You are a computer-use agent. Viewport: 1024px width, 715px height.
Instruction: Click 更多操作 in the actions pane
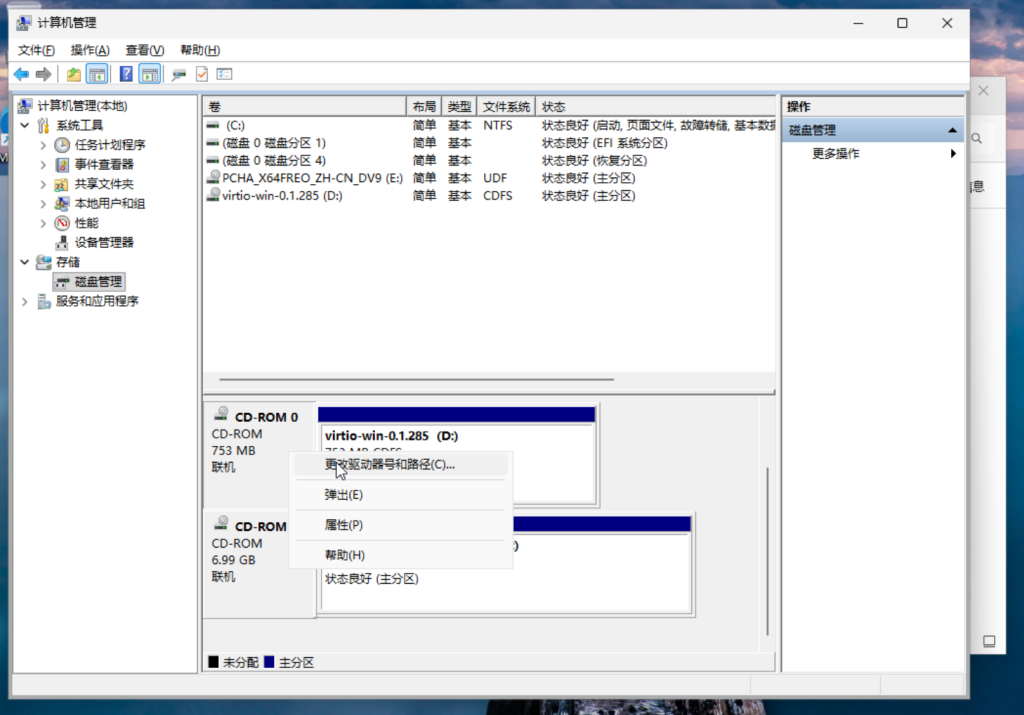tap(835, 154)
